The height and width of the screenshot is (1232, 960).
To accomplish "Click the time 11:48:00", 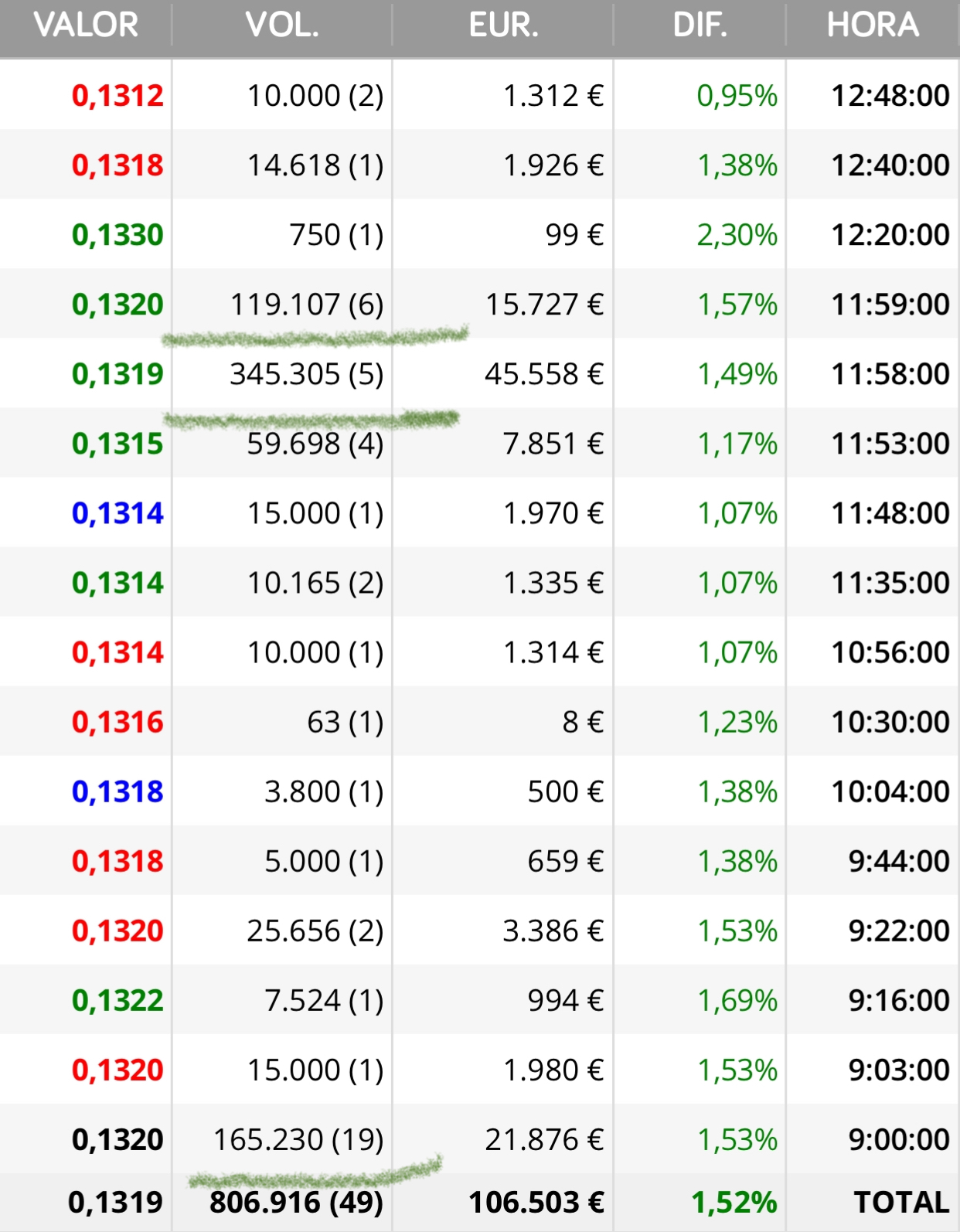I will [890, 513].
